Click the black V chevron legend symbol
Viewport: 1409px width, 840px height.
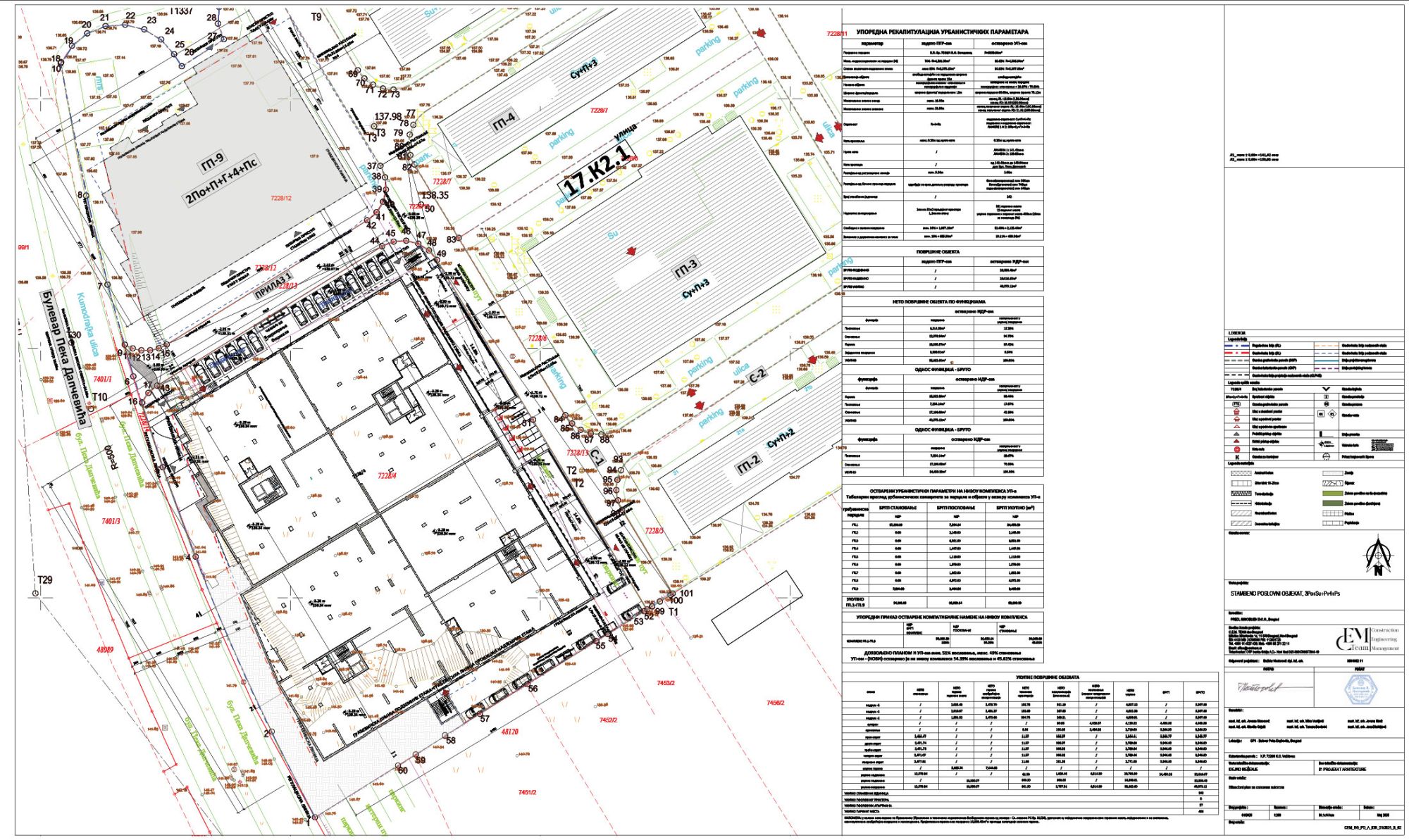[x=1326, y=389]
